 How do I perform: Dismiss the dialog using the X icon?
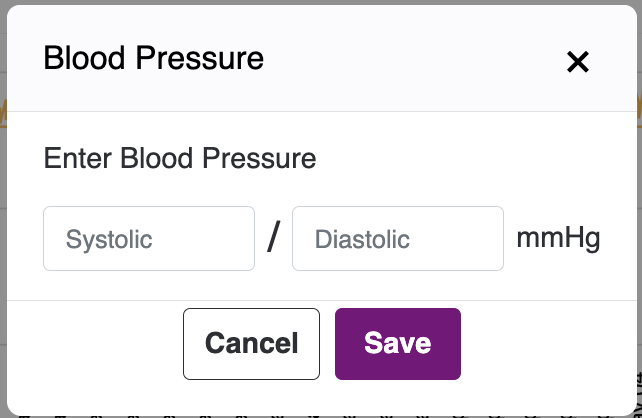577,62
